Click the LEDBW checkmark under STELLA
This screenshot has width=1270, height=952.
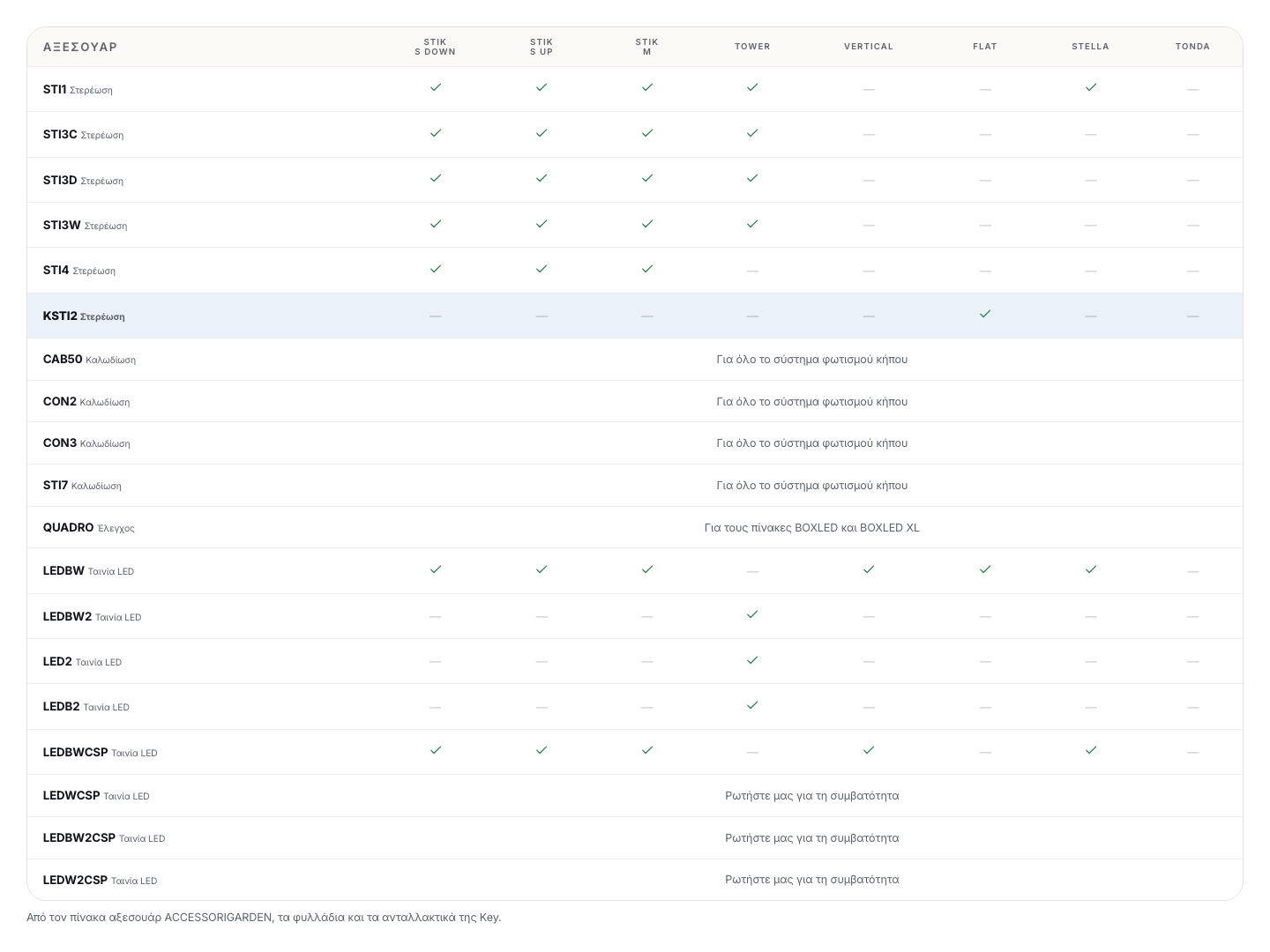tap(1091, 569)
